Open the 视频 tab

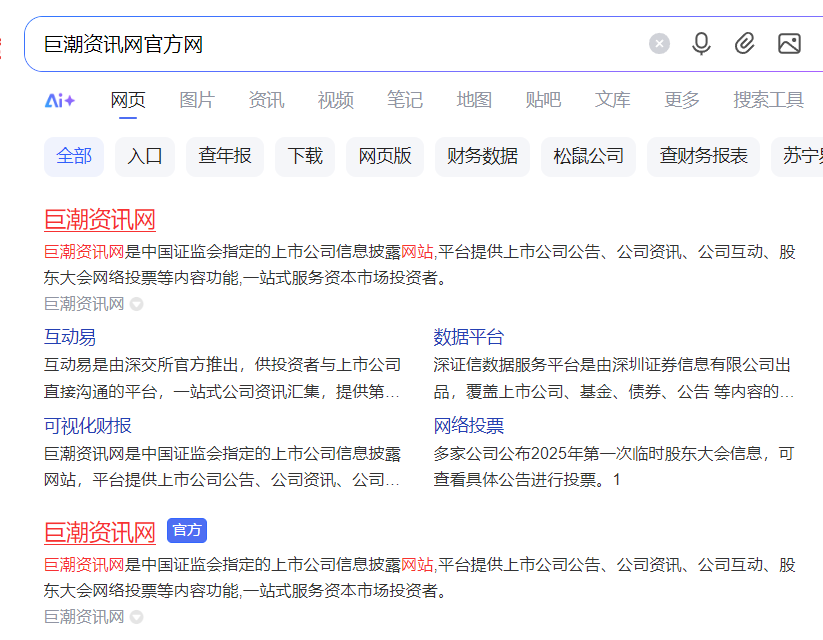[x=335, y=100]
